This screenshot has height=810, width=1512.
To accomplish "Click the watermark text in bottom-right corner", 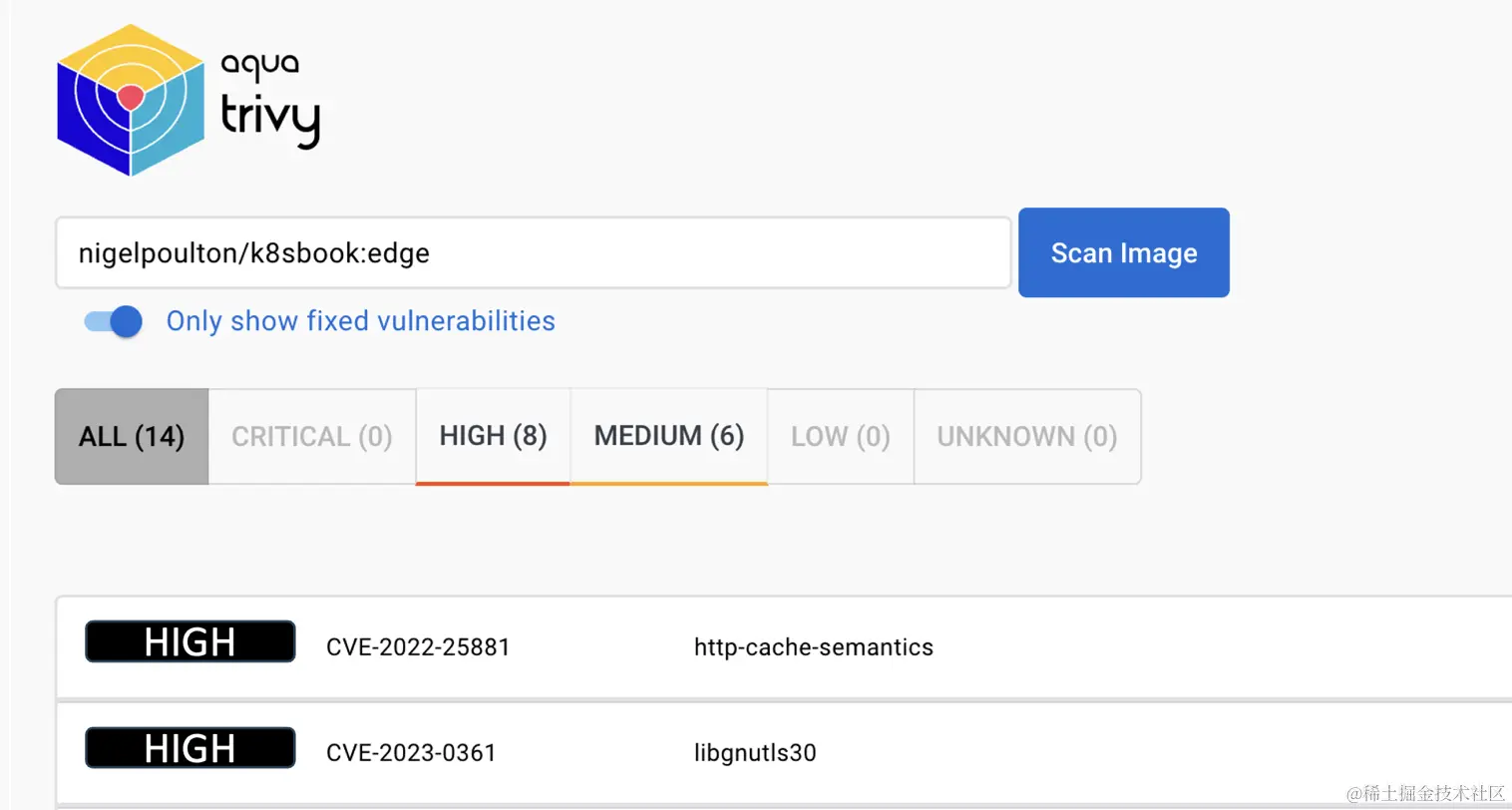I will pos(1425,794).
